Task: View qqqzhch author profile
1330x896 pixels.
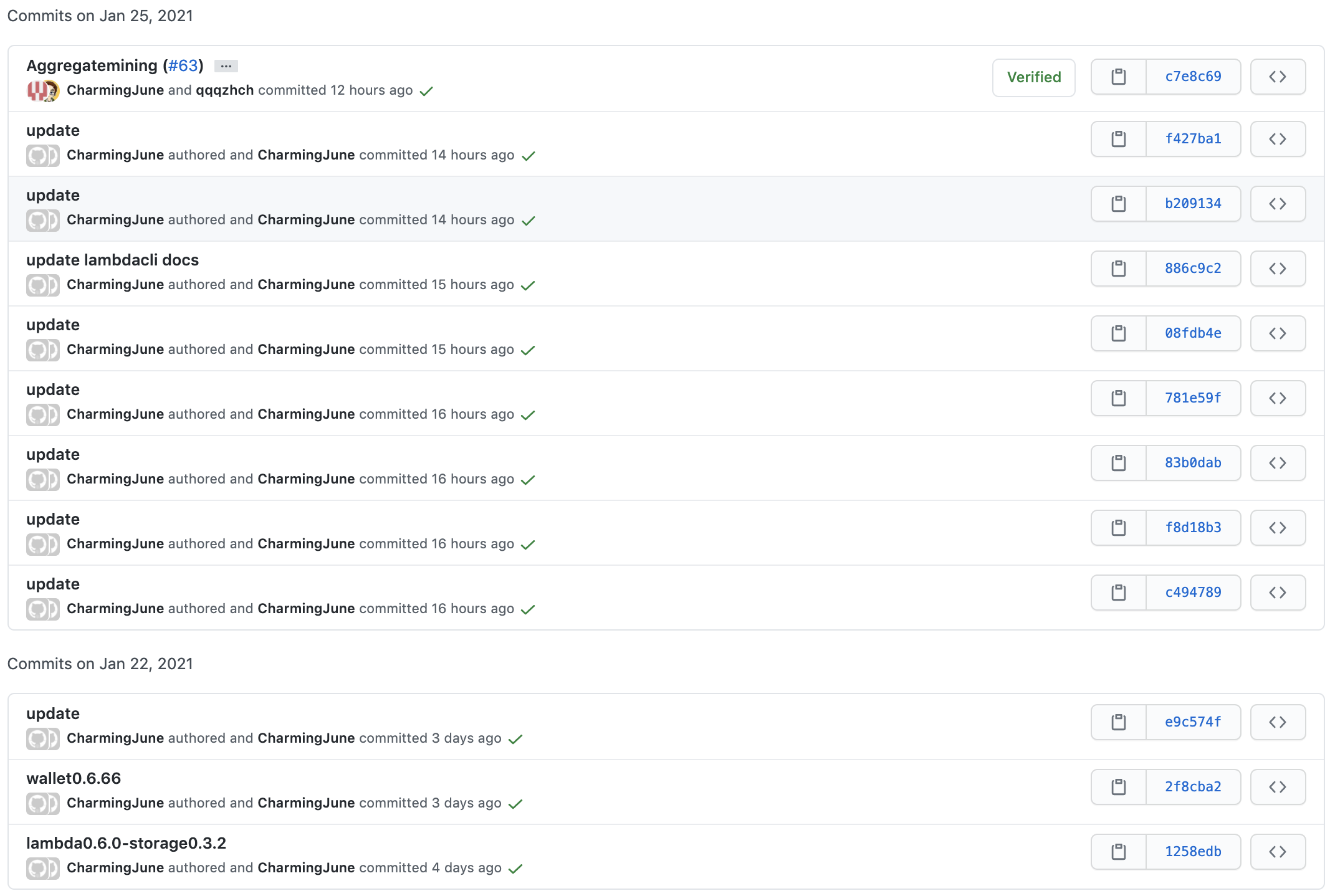Action: click(x=224, y=90)
